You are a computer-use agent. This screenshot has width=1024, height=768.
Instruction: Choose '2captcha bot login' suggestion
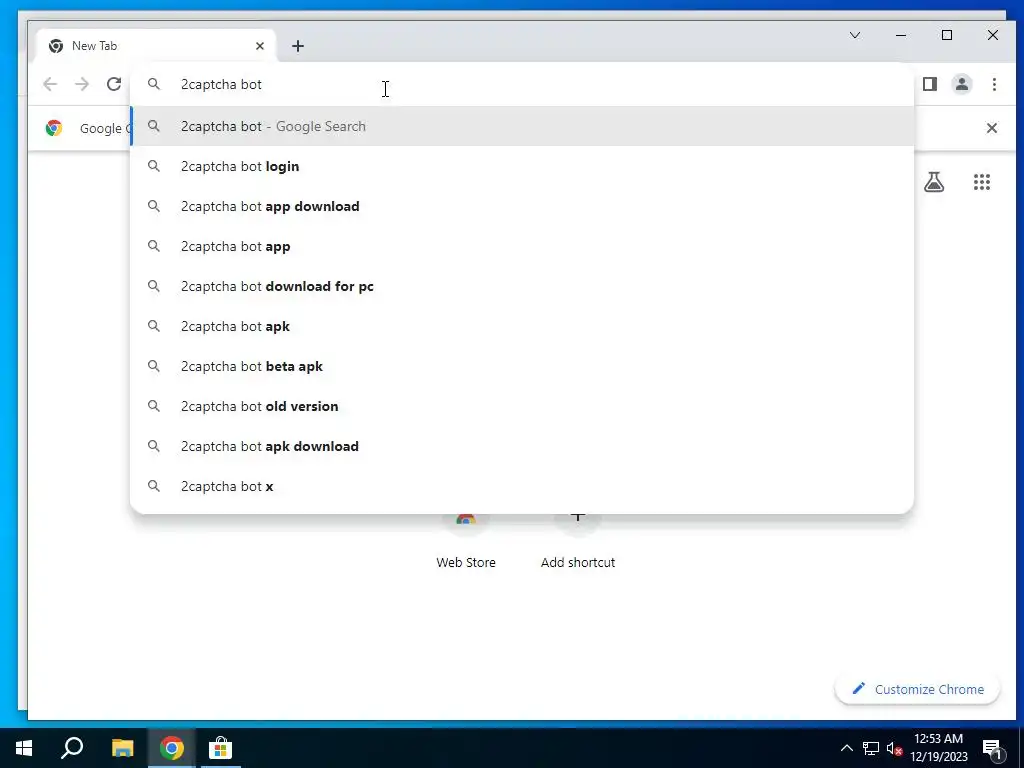(522, 167)
